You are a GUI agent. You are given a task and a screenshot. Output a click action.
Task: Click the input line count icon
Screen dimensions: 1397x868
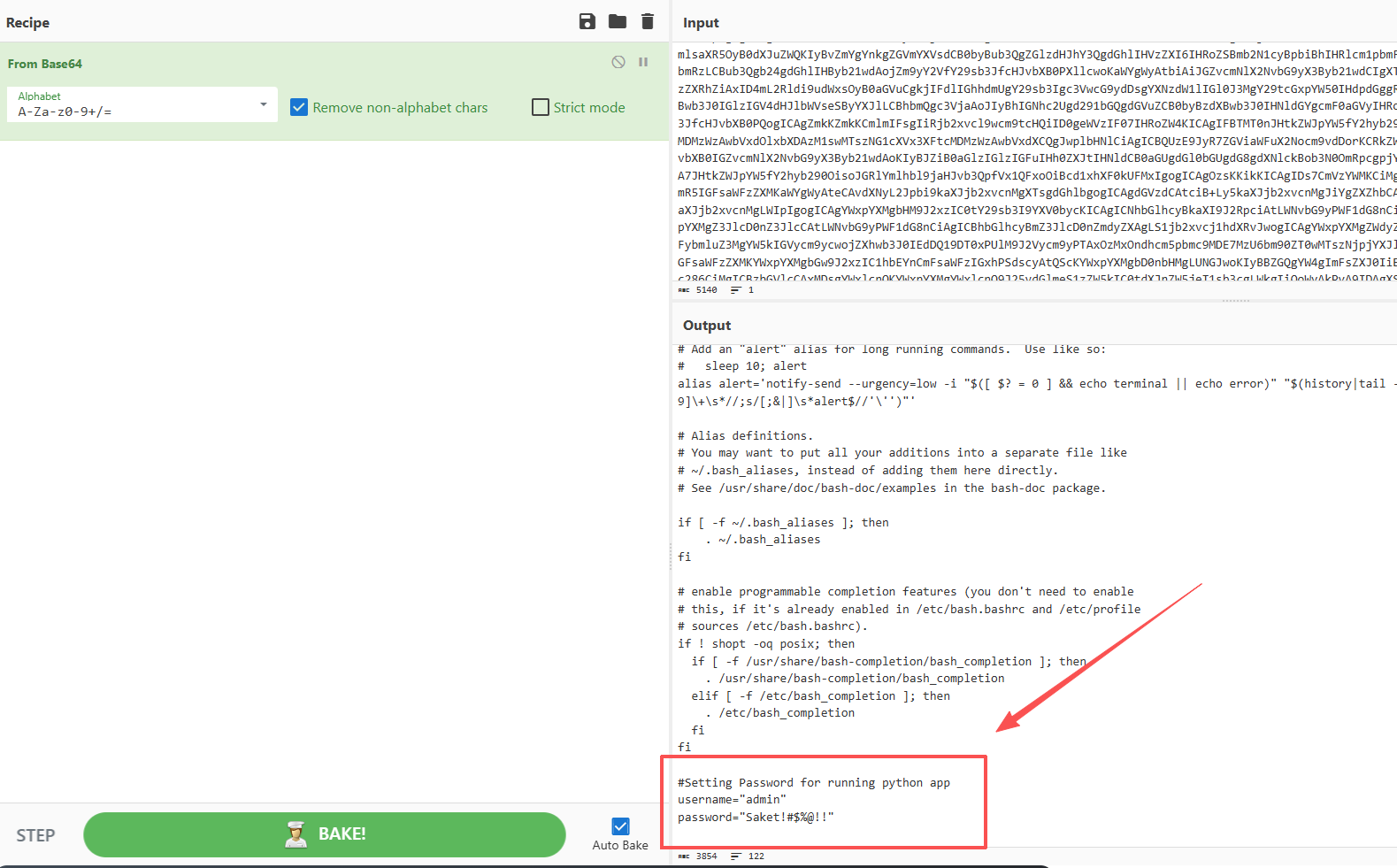click(x=735, y=290)
